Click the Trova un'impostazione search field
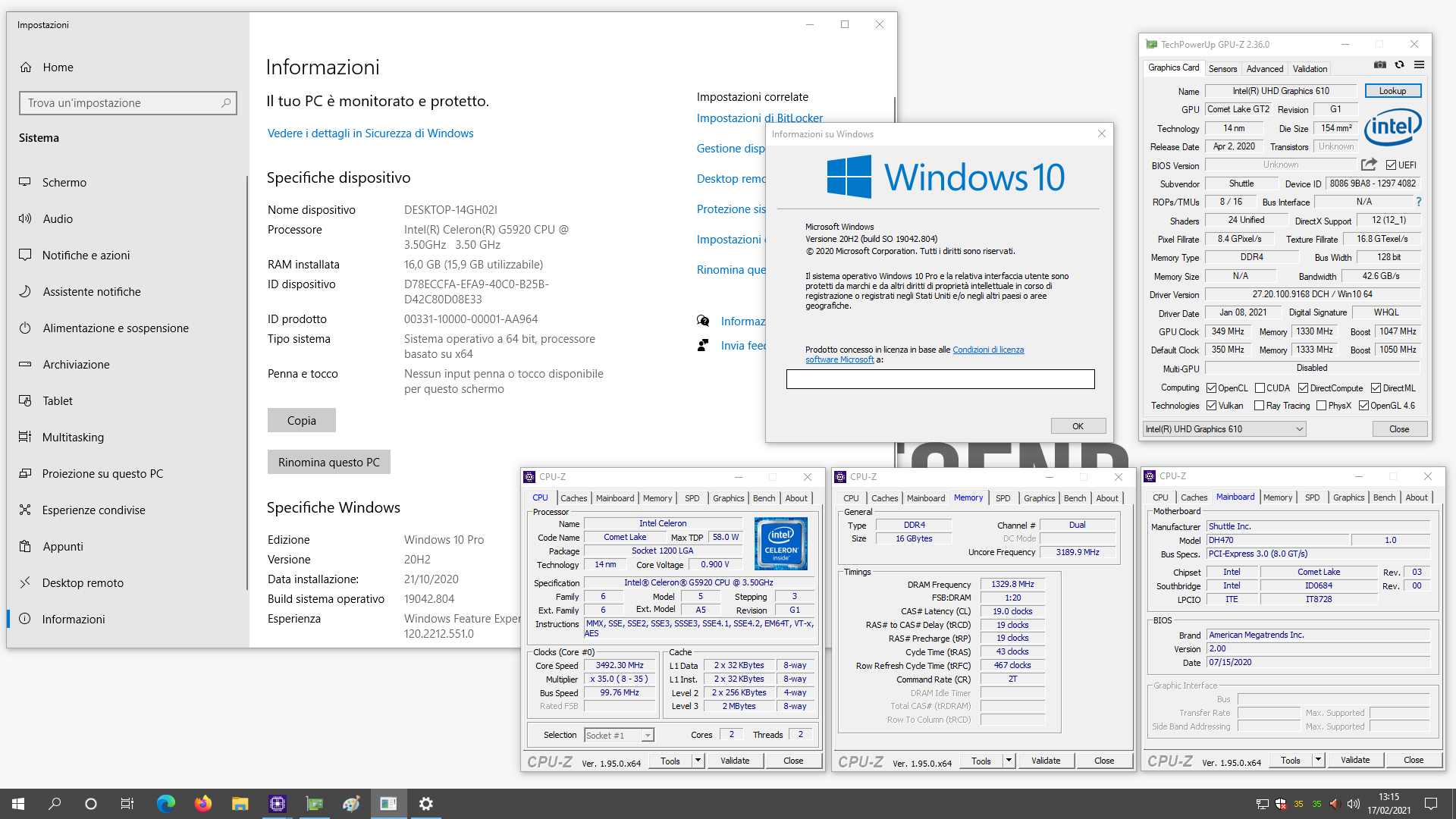1456x819 pixels. click(127, 103)
